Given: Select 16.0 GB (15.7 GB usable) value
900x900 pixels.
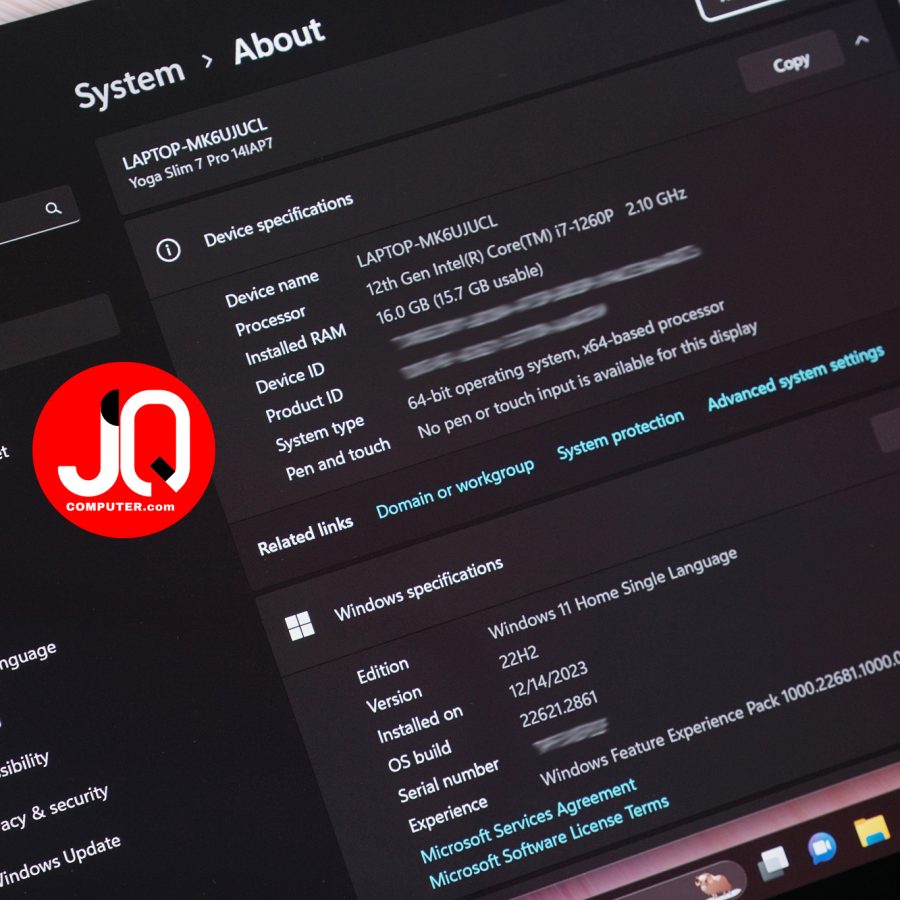Looking at the screenshot, I should [x=459, y=294].
